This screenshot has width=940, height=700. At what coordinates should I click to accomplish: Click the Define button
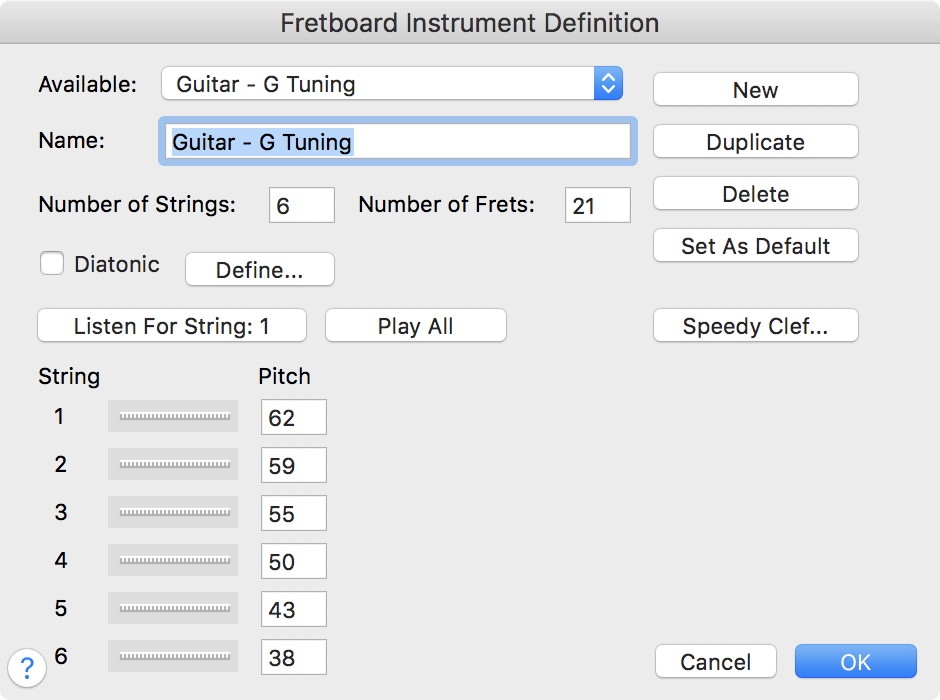click(x=260, y=270)
